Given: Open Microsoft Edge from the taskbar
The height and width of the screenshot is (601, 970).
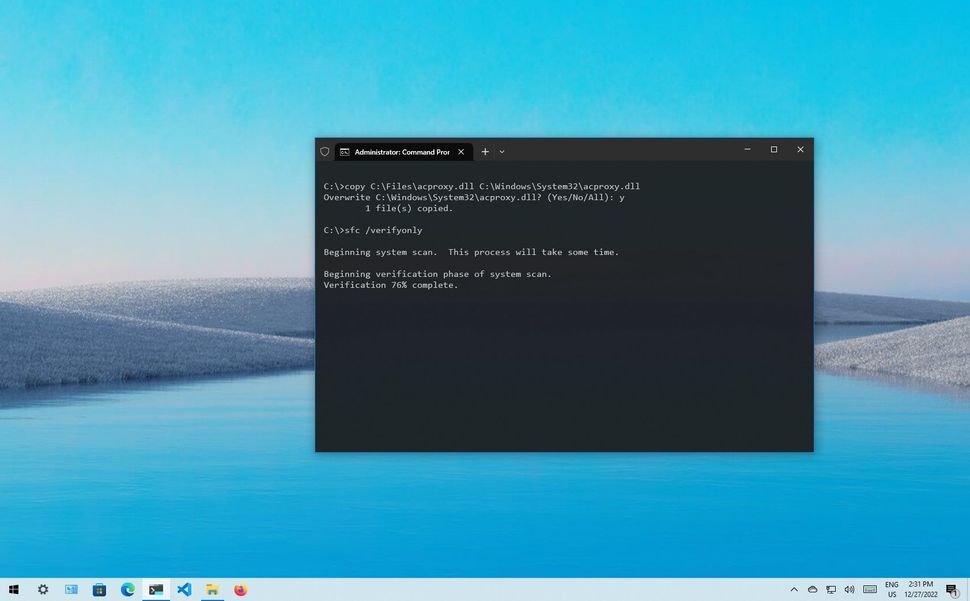Looking at the screenshot, I should [127, 589].
